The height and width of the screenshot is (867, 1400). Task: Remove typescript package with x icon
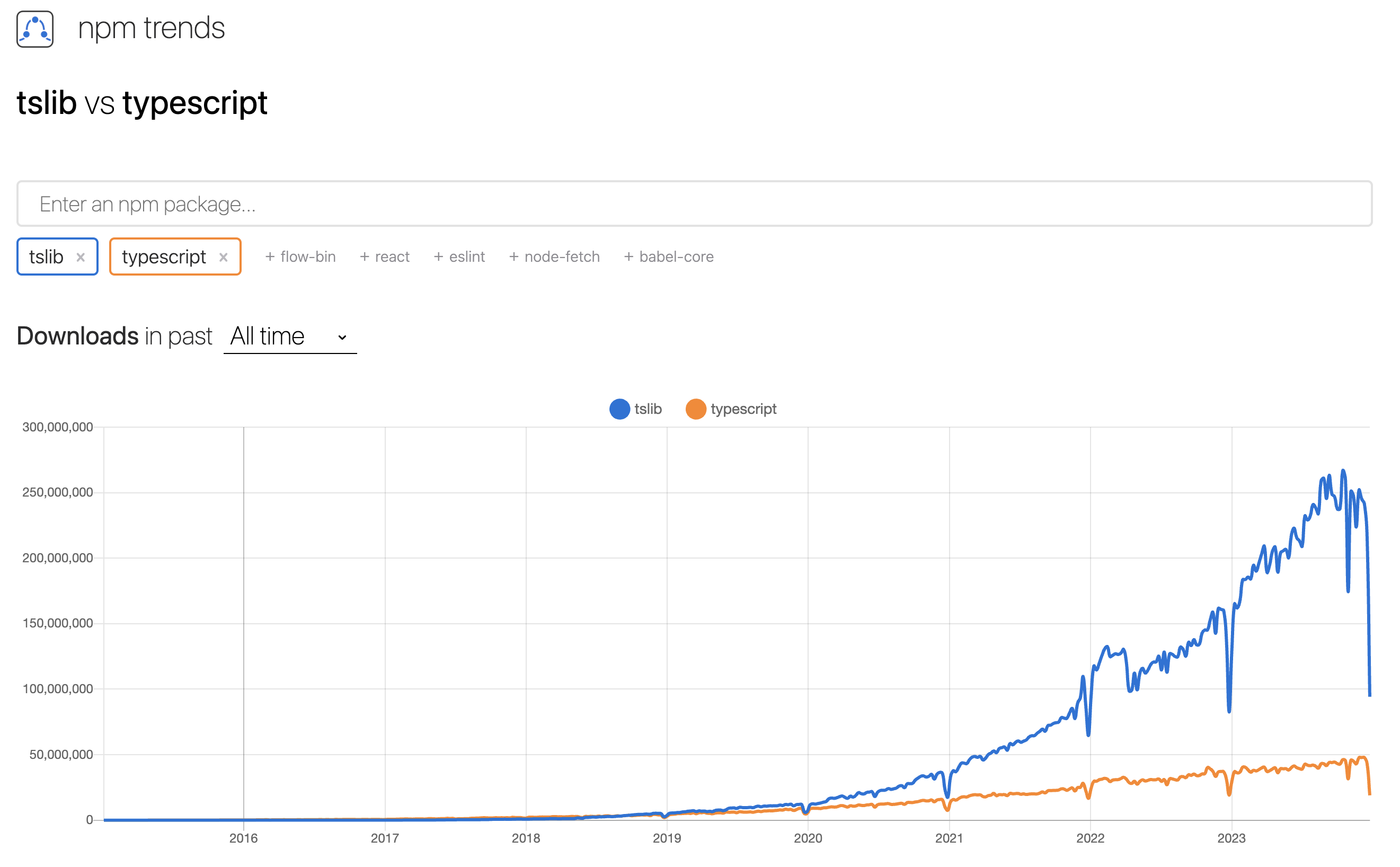[x=224, y=258]
